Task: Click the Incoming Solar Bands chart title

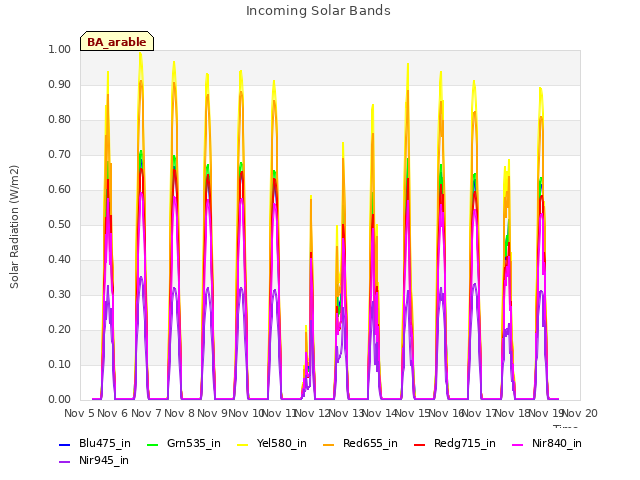Action: pos(318,11)
